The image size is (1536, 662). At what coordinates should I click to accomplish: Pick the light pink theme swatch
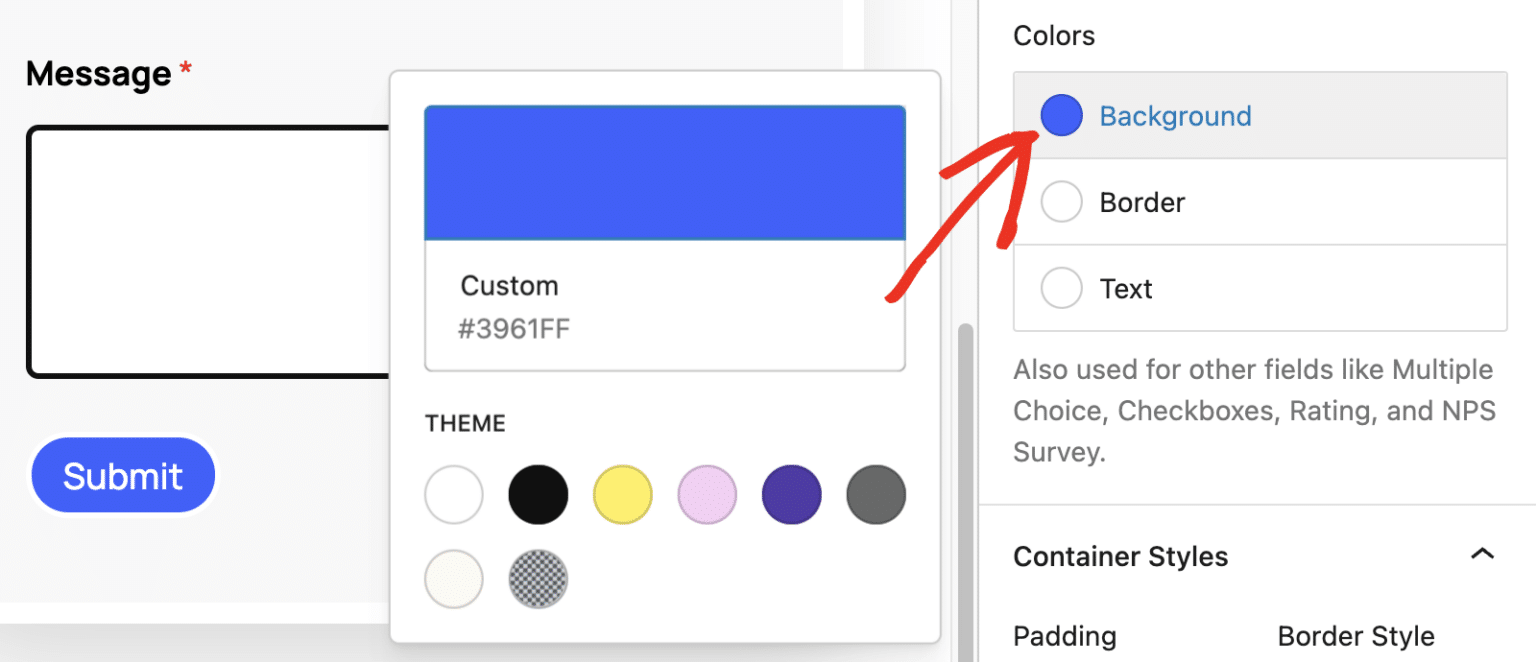coord(706,494)
